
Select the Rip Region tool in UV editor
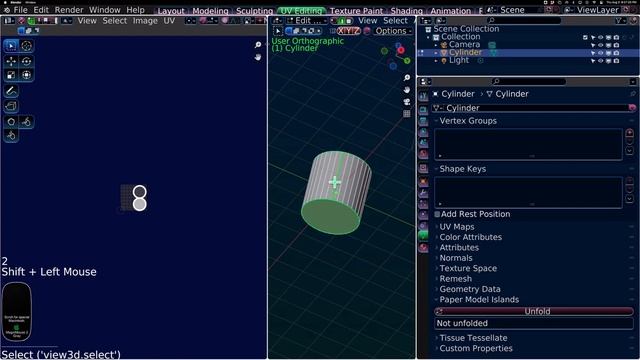point(11,107)
